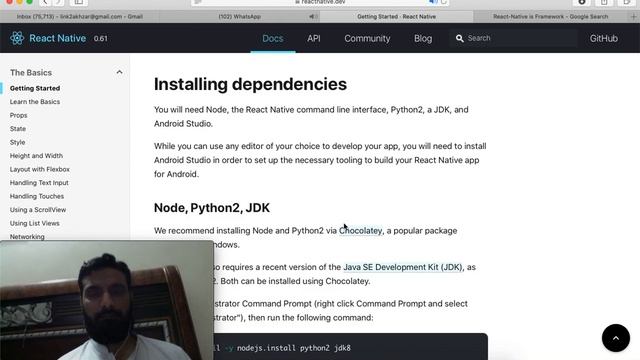Open the API navigation item
The width and height of the screenshot is (640, 360).
(x=314, y=38)
